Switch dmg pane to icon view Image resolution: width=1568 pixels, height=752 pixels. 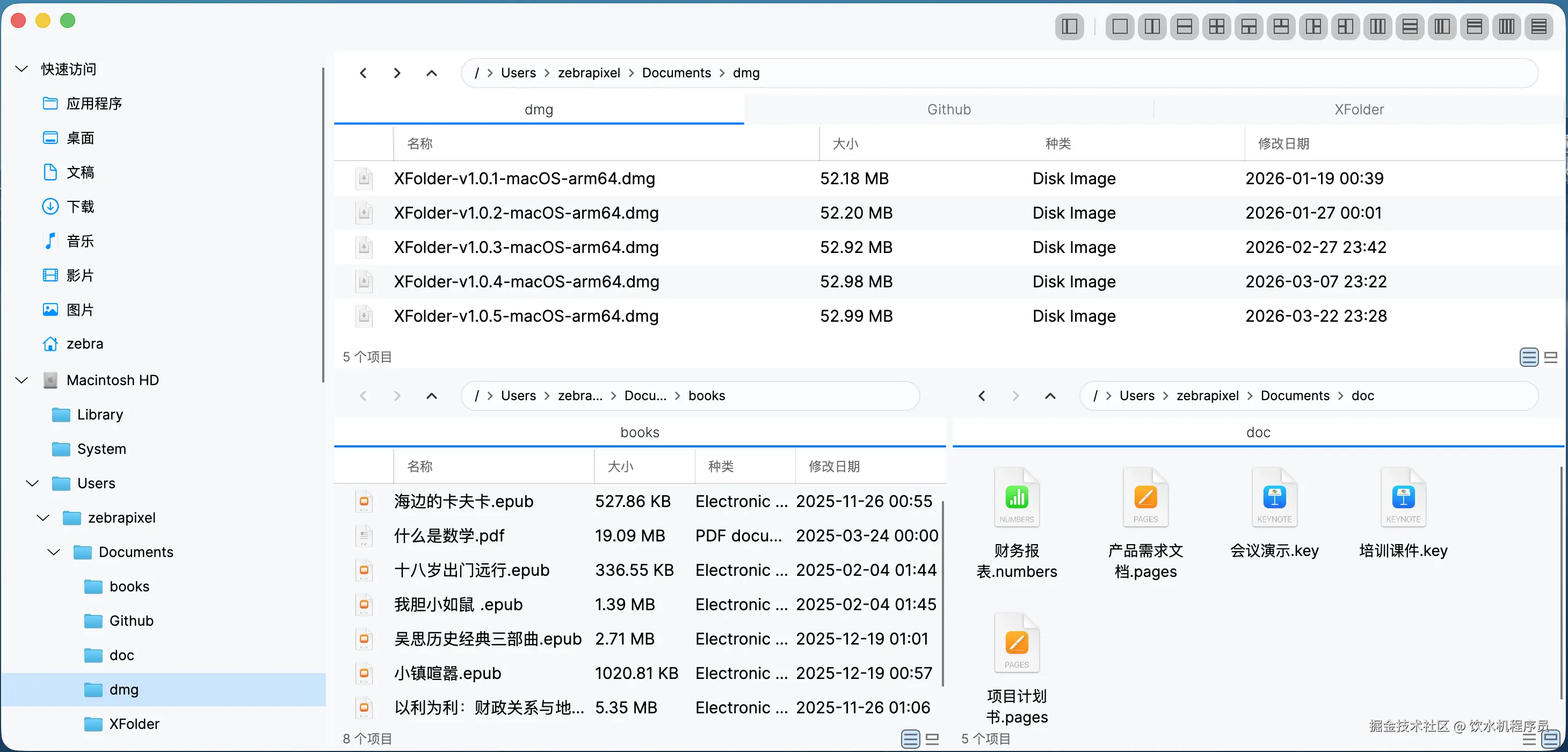1551,357
